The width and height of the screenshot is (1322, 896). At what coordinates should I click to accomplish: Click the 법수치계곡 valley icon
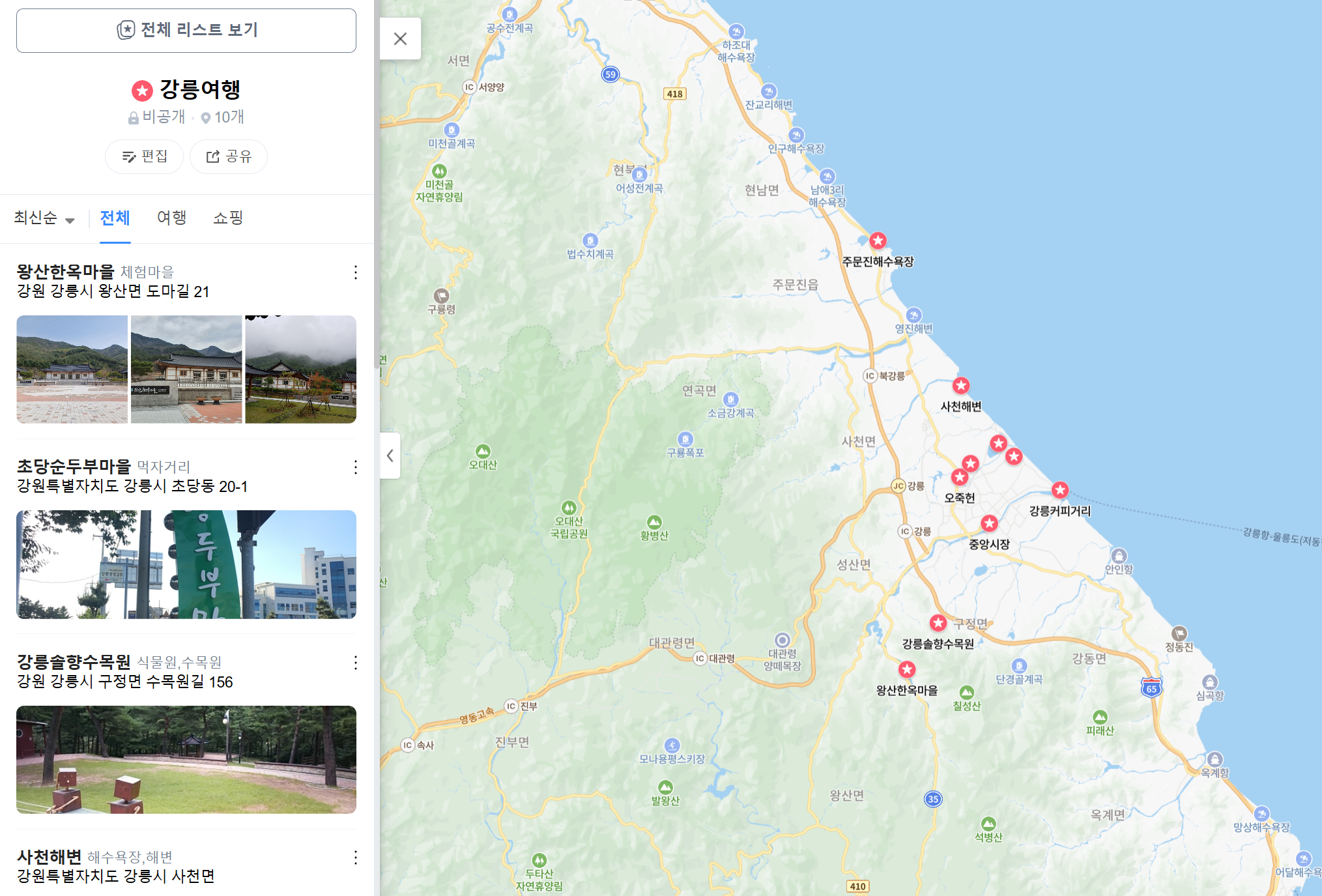[590, 240]
